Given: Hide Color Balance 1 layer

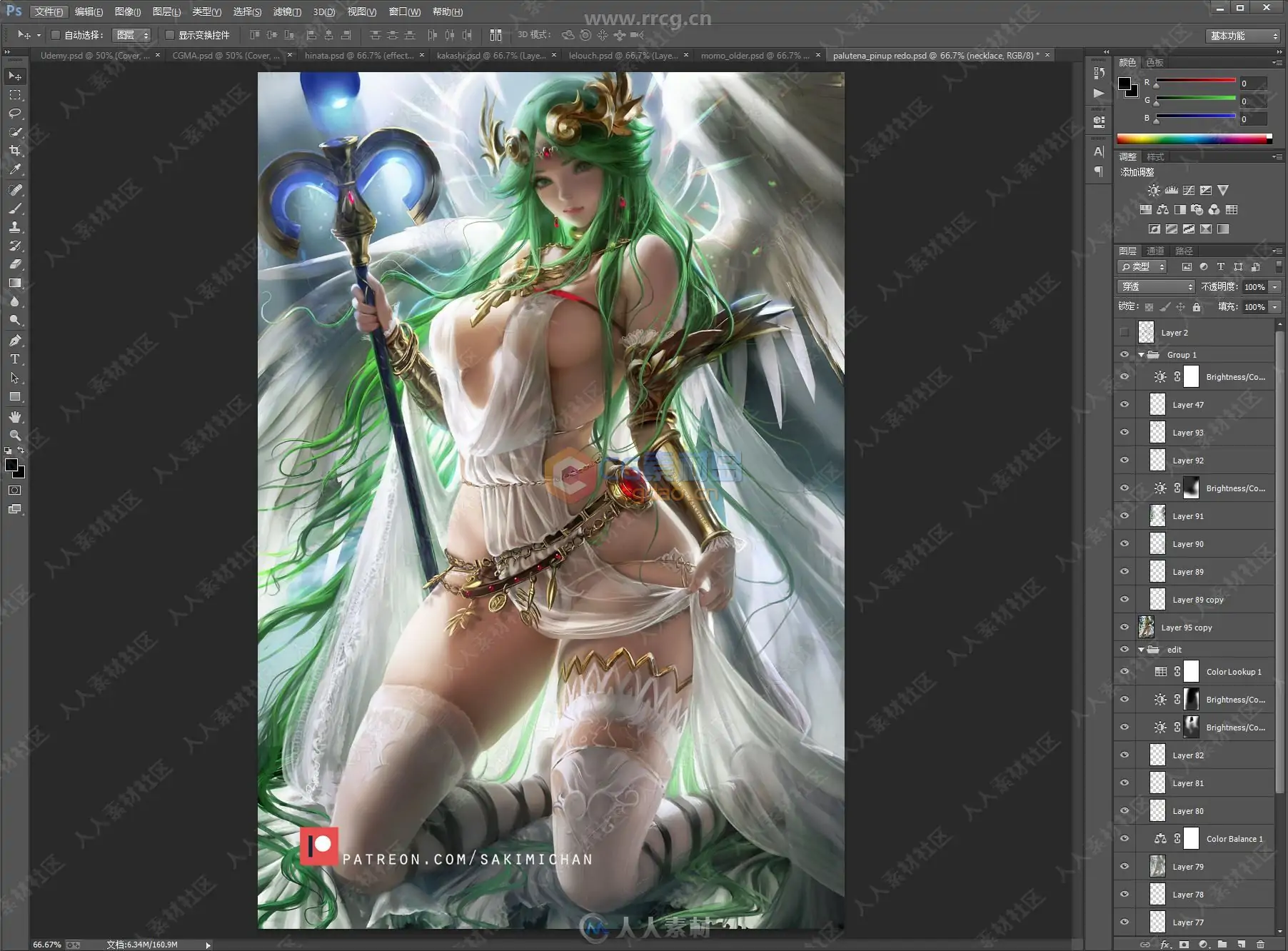Looking at the screenshot, I should [x=1125, y=839].
